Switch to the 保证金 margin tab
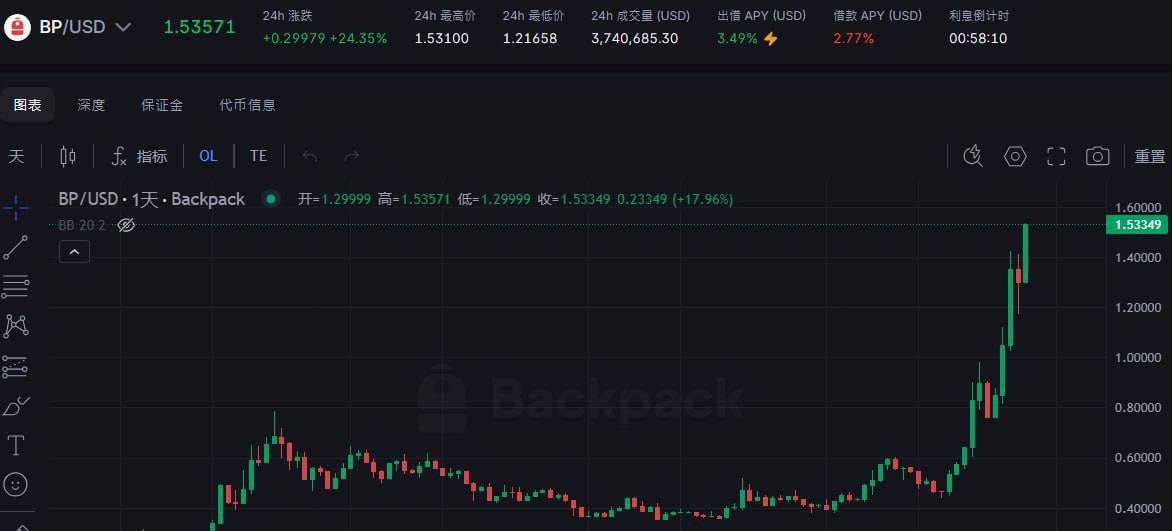 [162, 105]
